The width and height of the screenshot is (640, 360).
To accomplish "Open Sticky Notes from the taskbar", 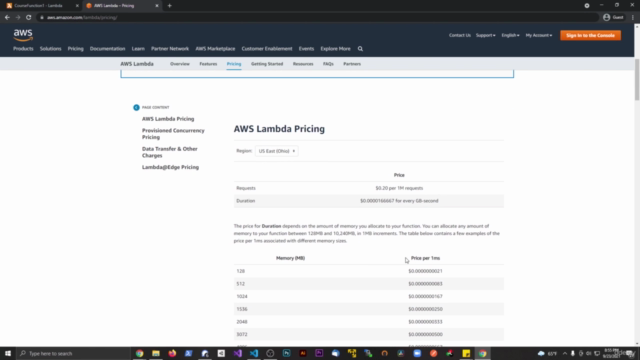I will 466,353.
